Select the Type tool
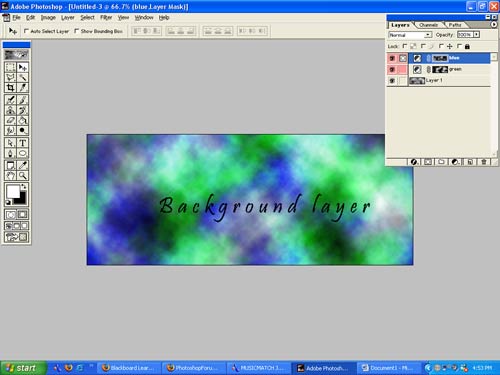Viewport: 500px width, 375px height. (22, 143)
